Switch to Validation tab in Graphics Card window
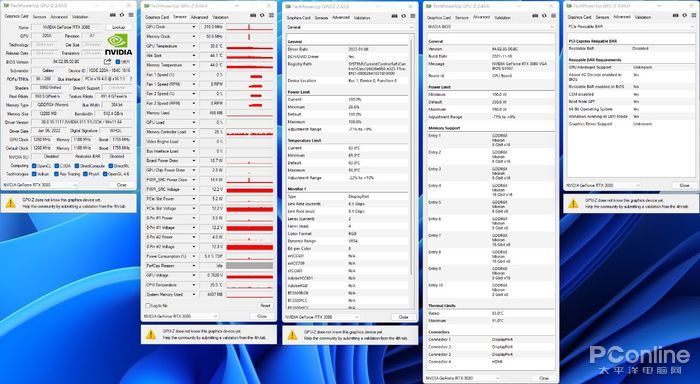This screenshot has height=384, width=700. pos(80,17)
